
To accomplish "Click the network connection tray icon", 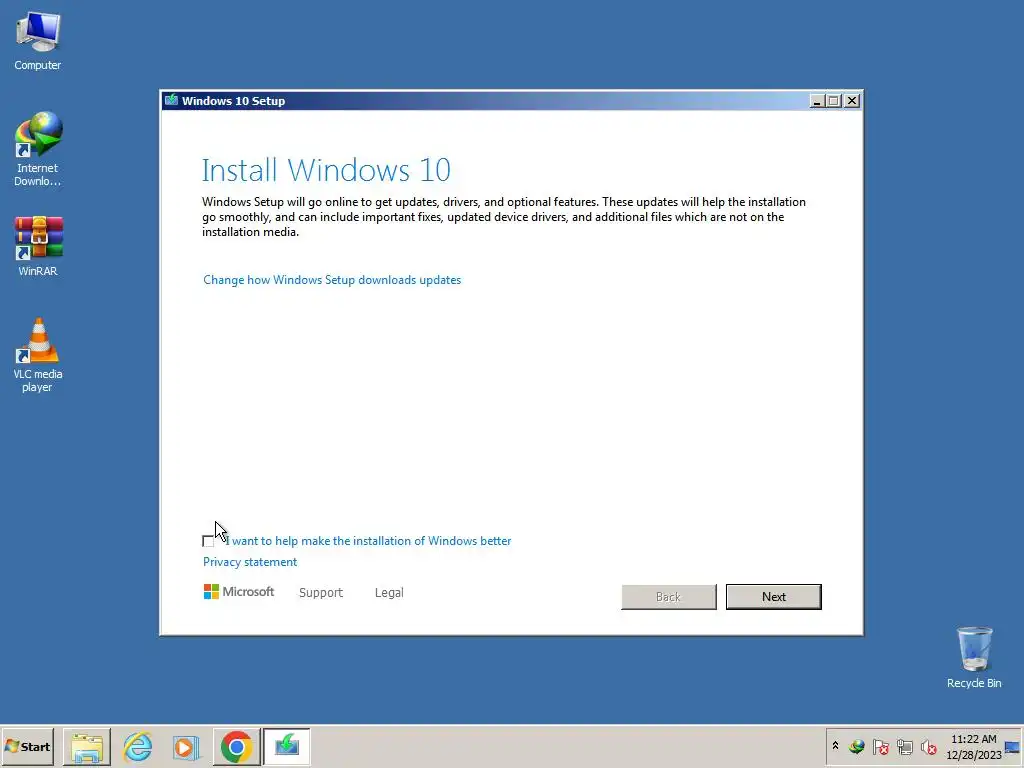I will pos(904,746).
